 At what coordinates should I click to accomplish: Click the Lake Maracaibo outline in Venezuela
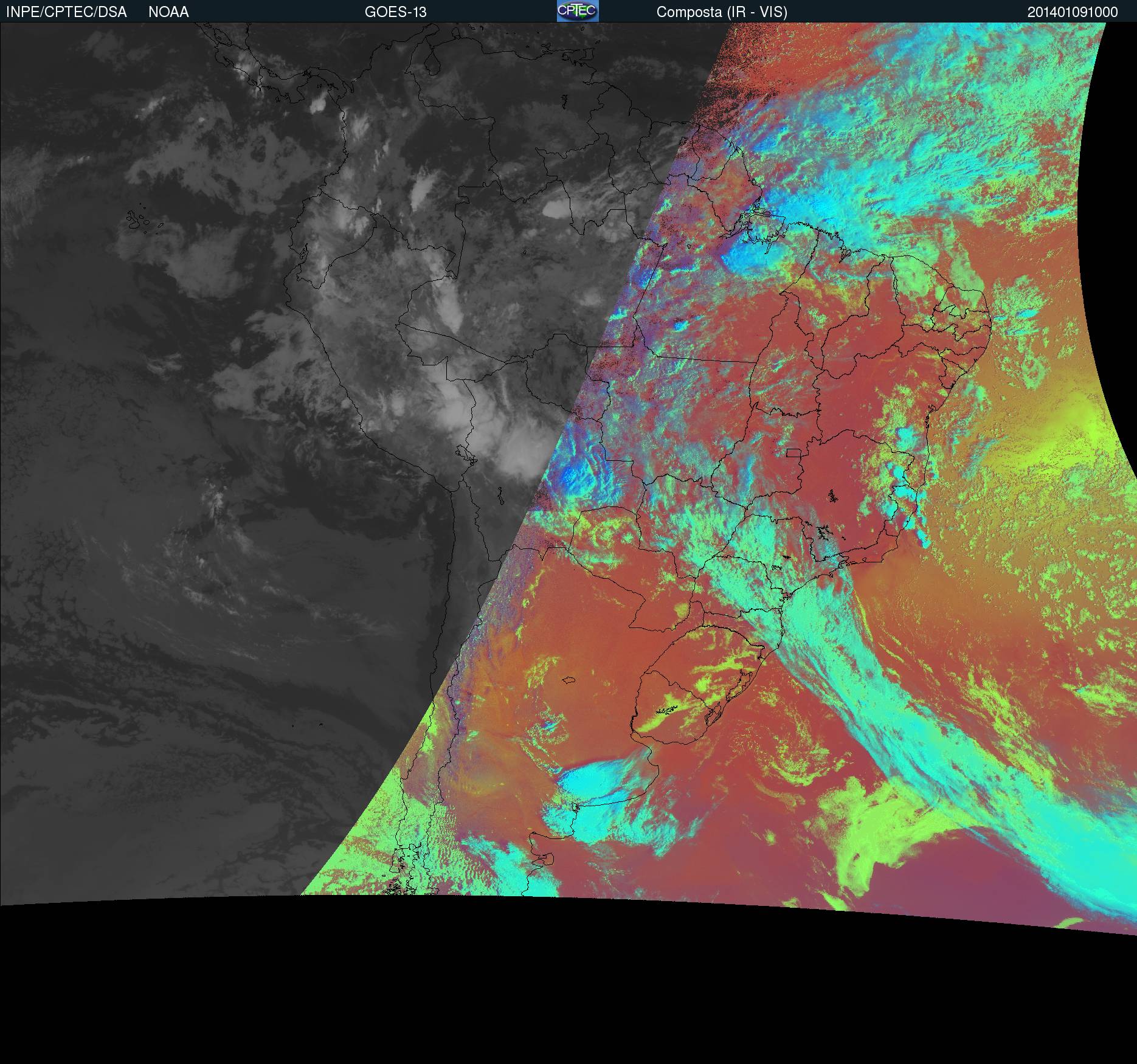(433, 63)
